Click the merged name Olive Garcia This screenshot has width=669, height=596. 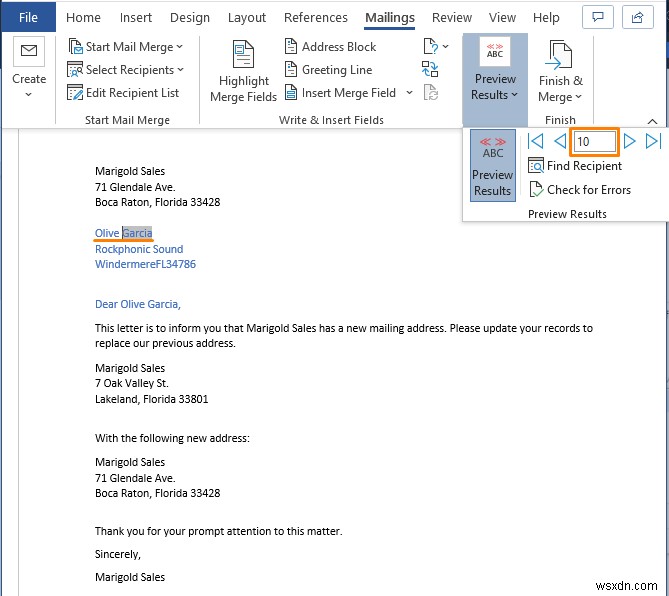pyautogui.click(x=123, y=233)
